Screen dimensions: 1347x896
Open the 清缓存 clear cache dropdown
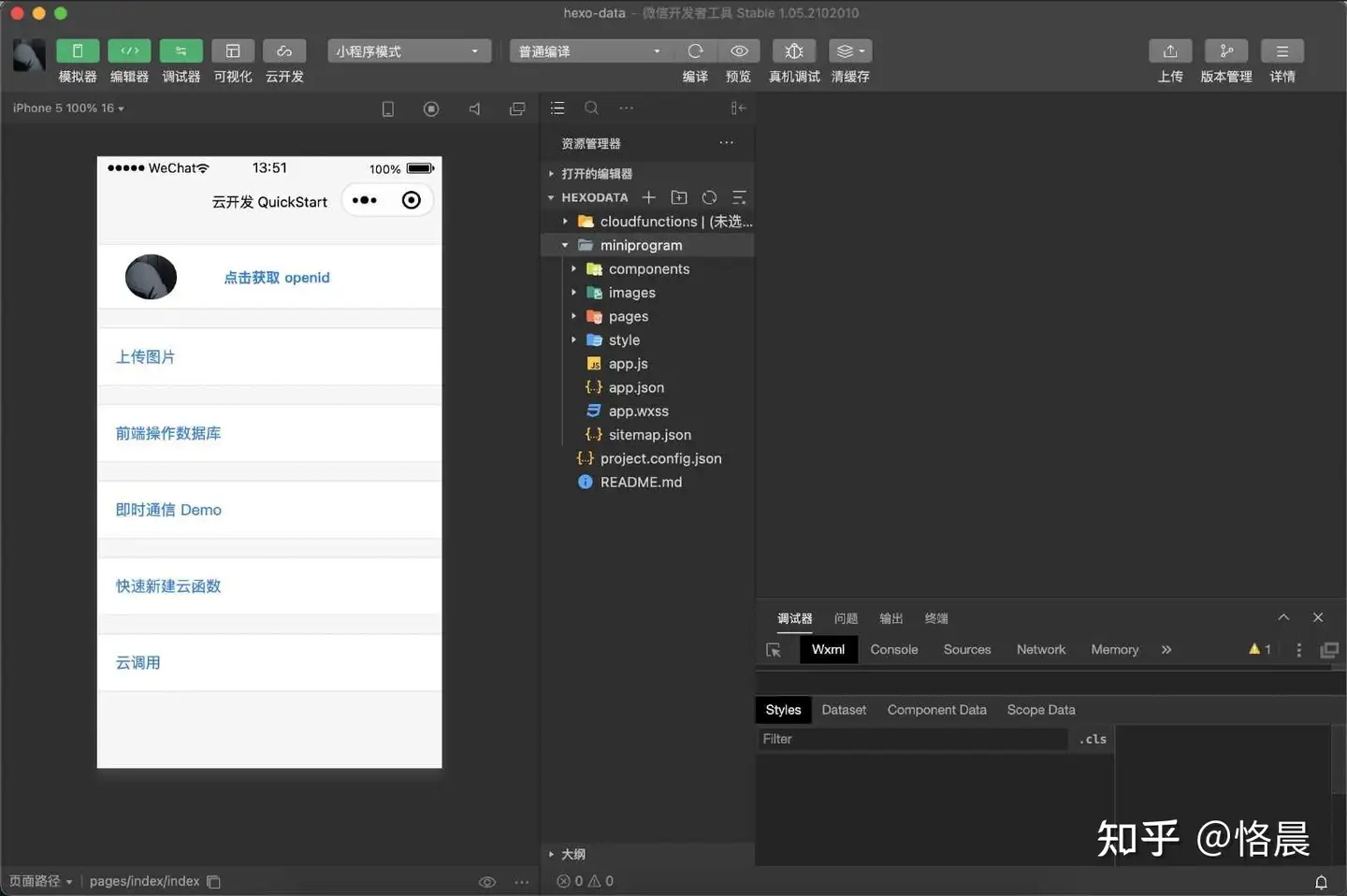850,51
